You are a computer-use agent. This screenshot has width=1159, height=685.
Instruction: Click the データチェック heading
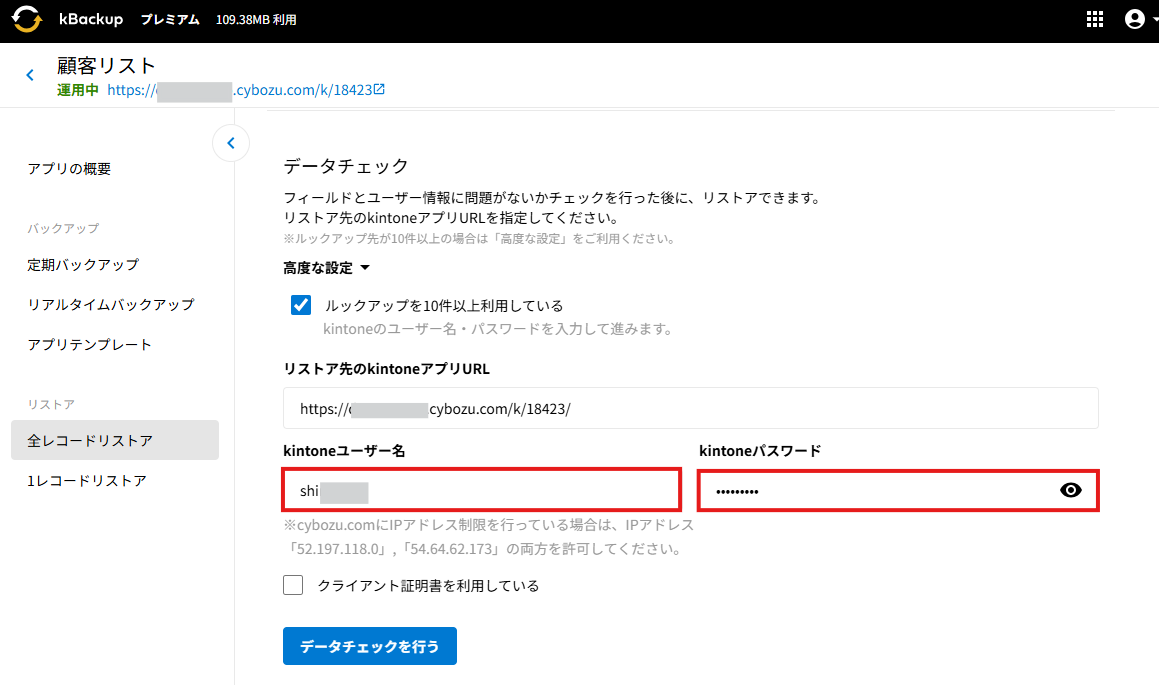coord(346,166)
